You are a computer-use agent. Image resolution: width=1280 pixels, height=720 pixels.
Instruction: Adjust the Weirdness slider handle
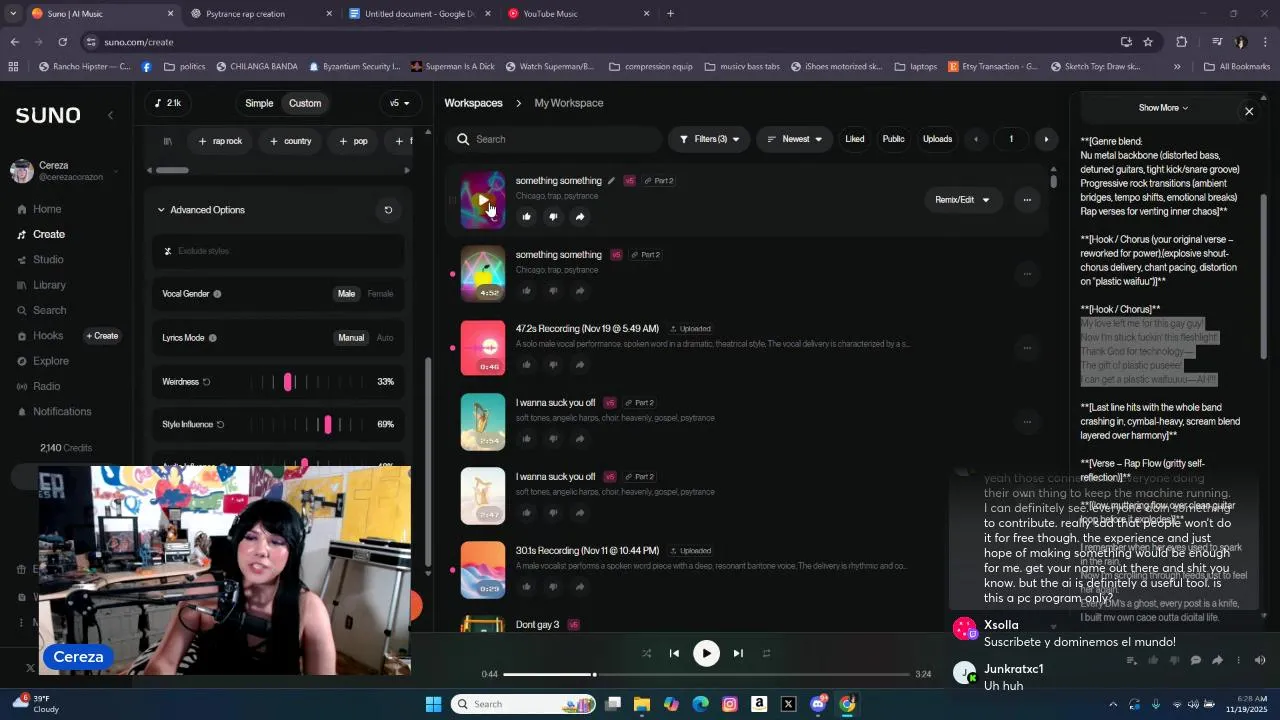coord(288,382)
